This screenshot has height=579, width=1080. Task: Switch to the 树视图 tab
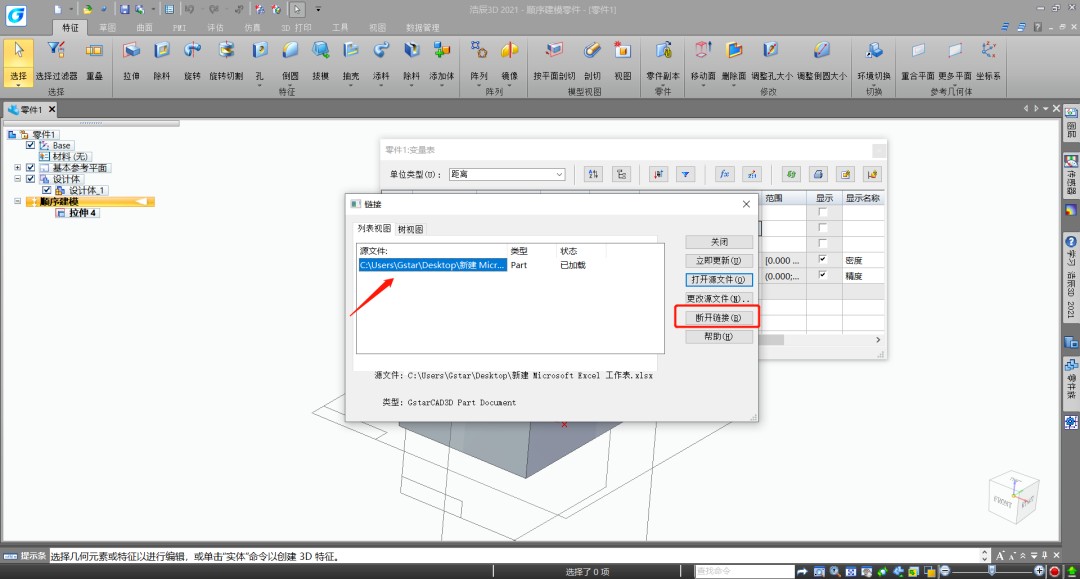pos(411,229)
